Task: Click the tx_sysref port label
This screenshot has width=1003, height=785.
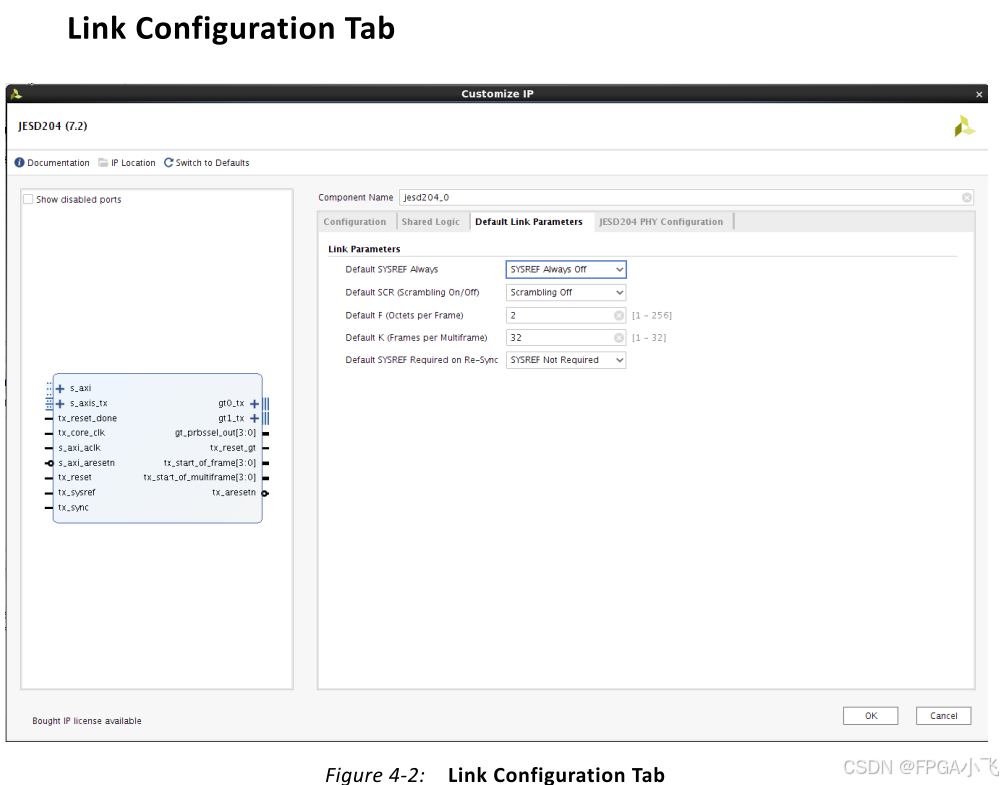Action: [77, 493]
